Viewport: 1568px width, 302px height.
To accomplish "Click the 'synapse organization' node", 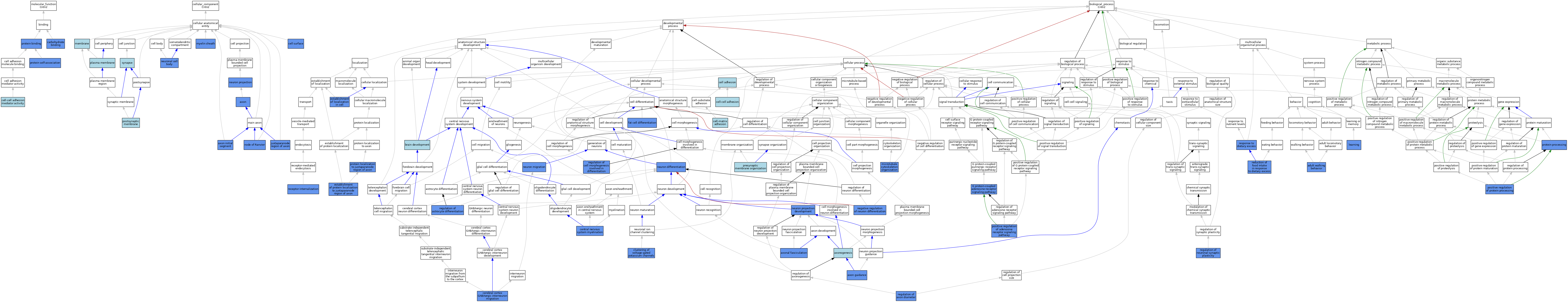I will [772, 145].
